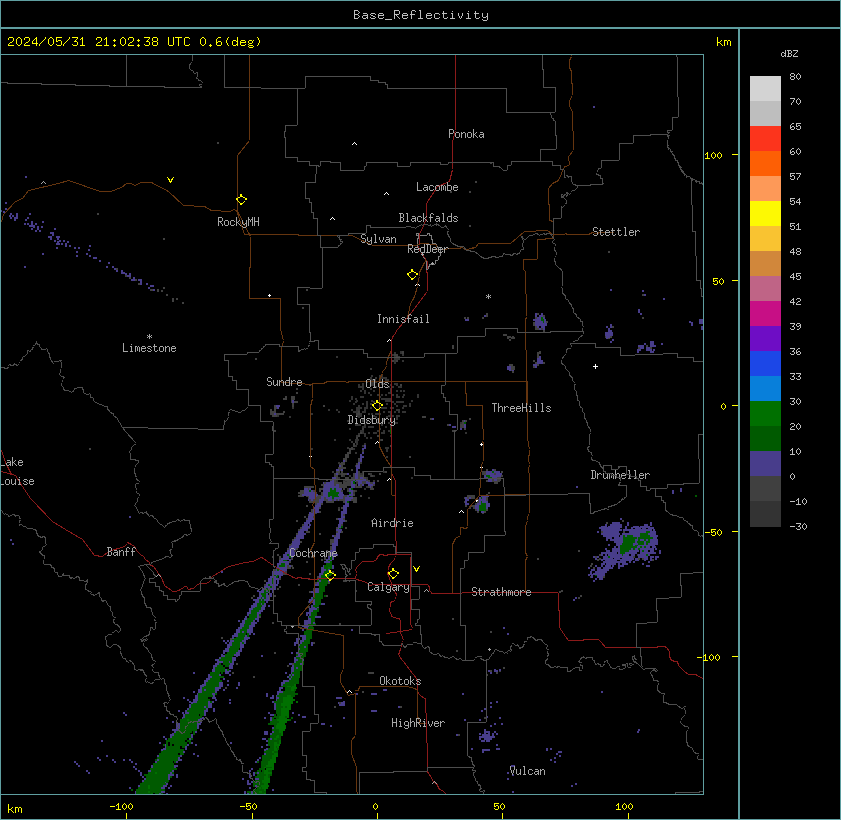Screen dimensions: 841x820
Task: Click the 80 value in dBZ legend
Action: tap(795, 77)
